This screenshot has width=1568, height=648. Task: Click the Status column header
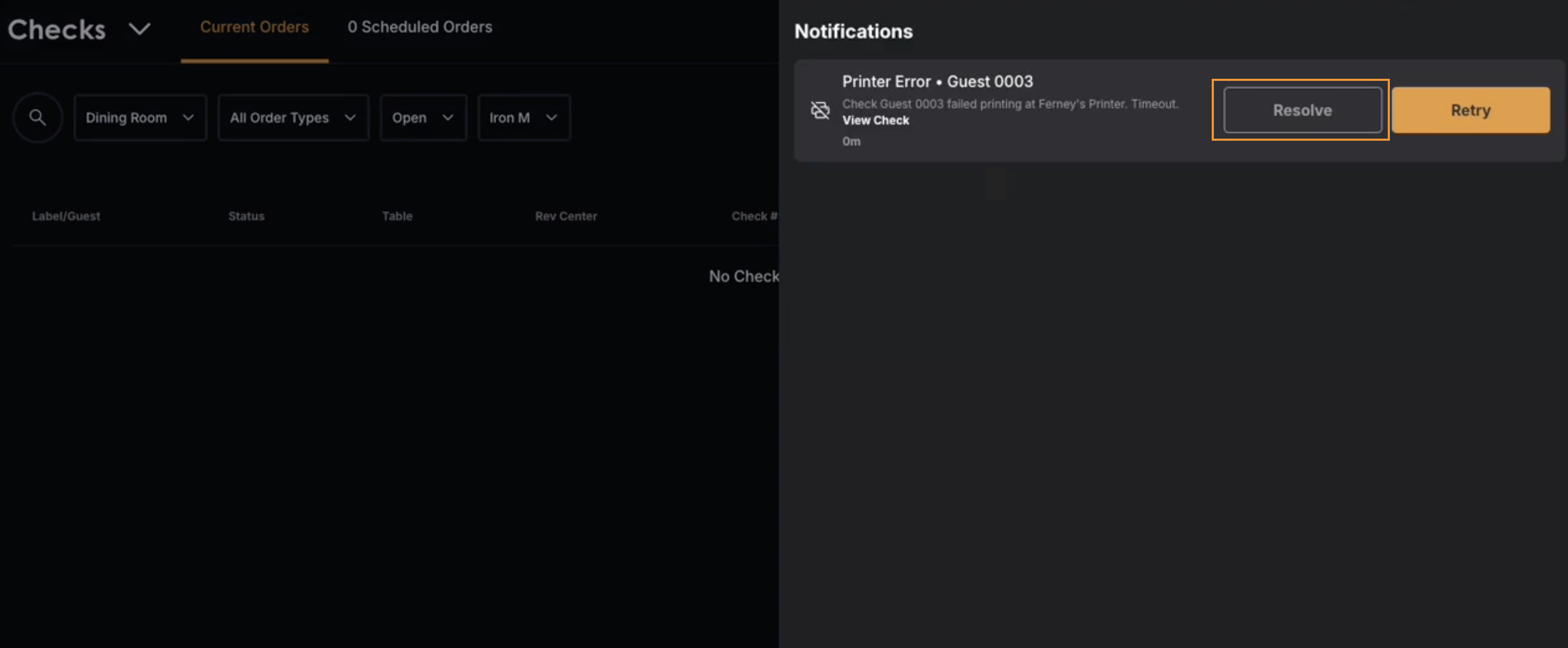pos(246,216)
